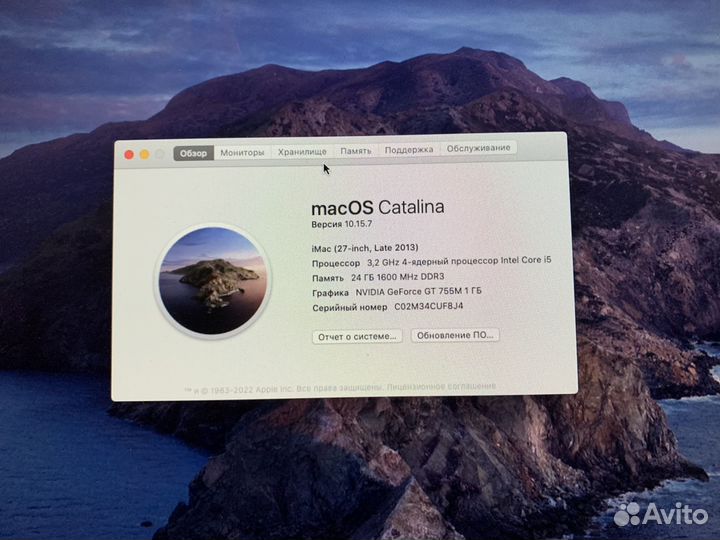Click the Intel Core i5 processor value
The height and width of the screenshot is (540, 720).
(459, 260)
